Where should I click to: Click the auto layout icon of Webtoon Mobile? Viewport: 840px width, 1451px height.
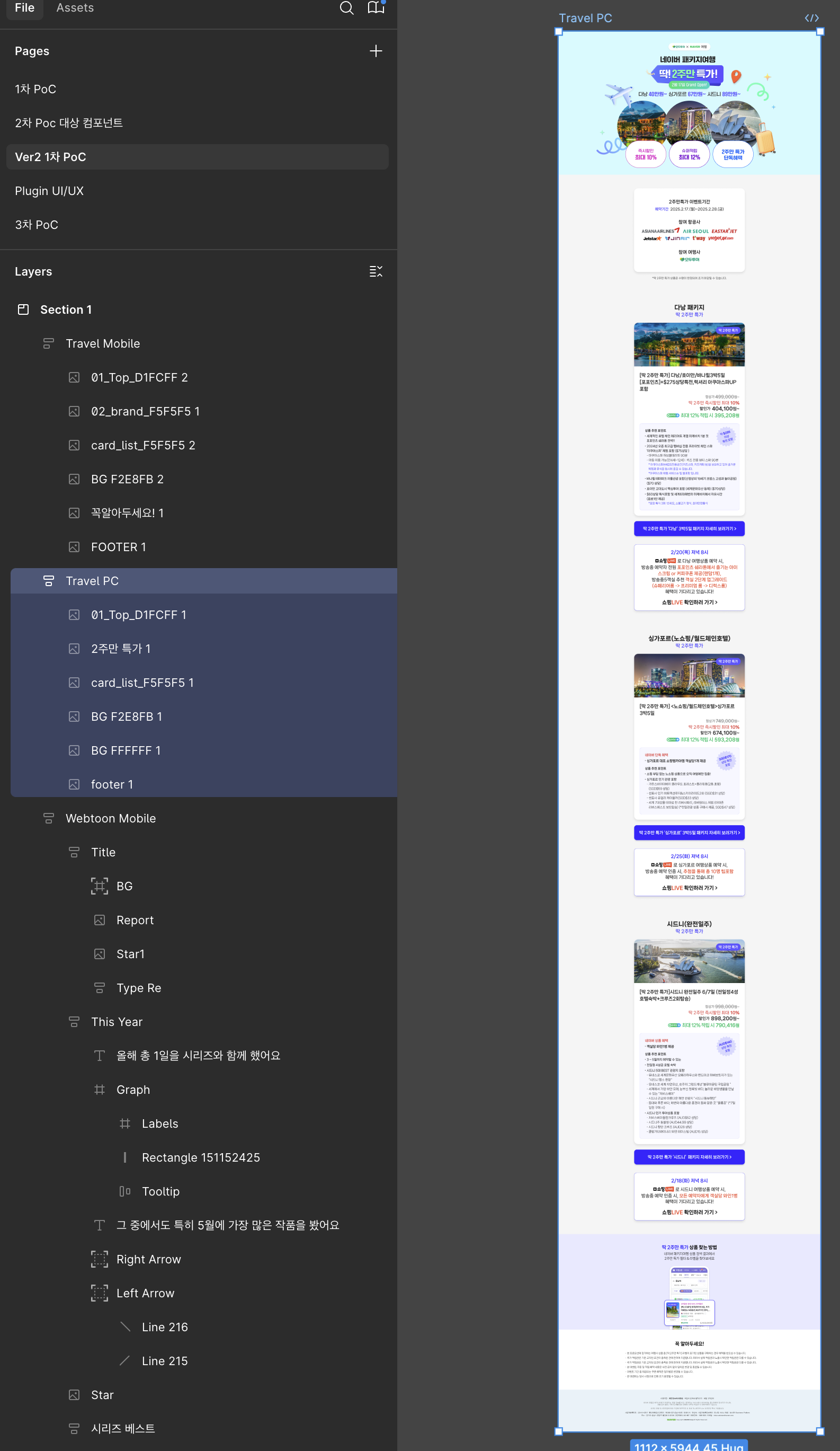(x=49, y=818)
